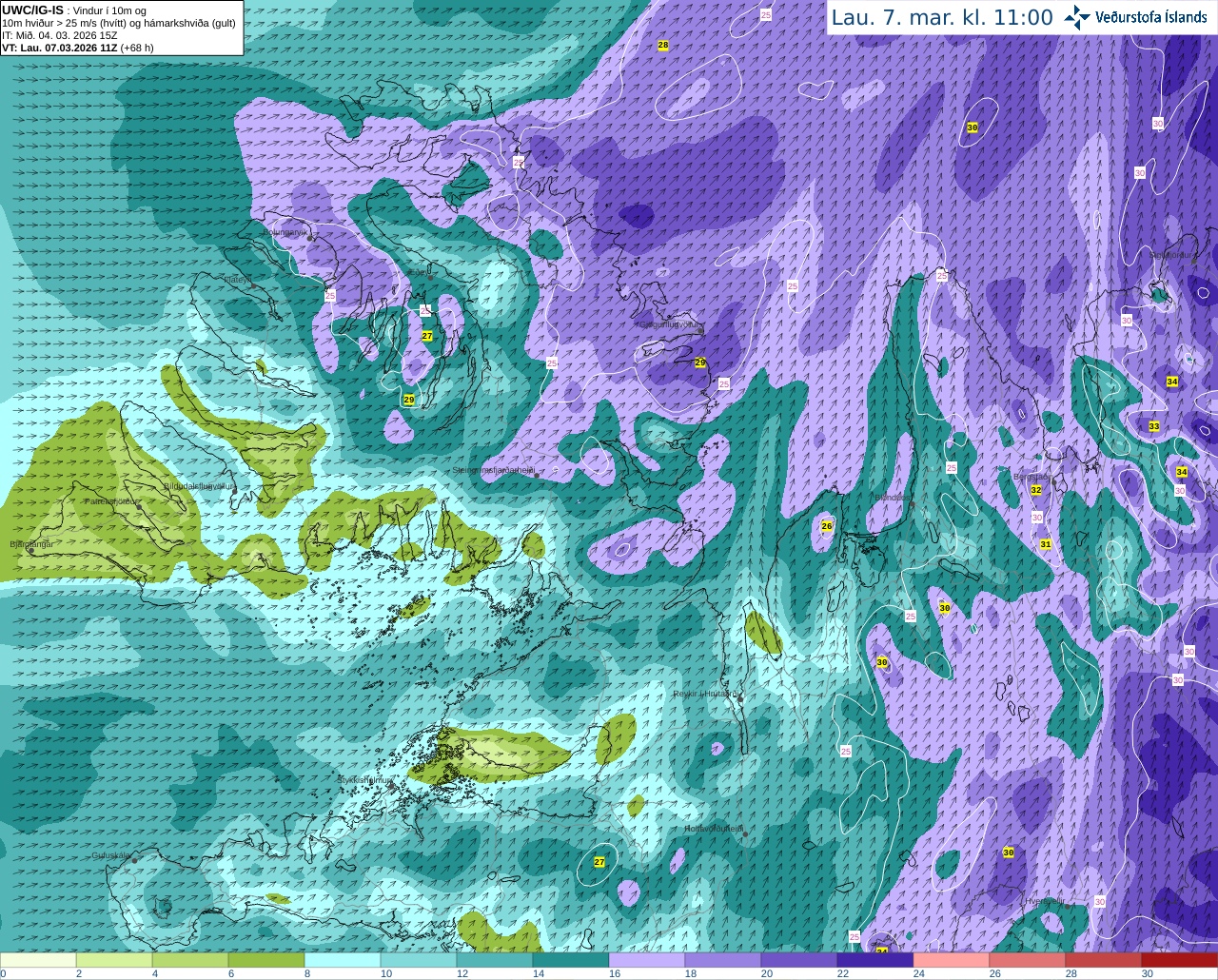Click the 'UWC/IG-IS' model title text
This screenshot has width=1218, height=980.
click(x=32, y=10)
